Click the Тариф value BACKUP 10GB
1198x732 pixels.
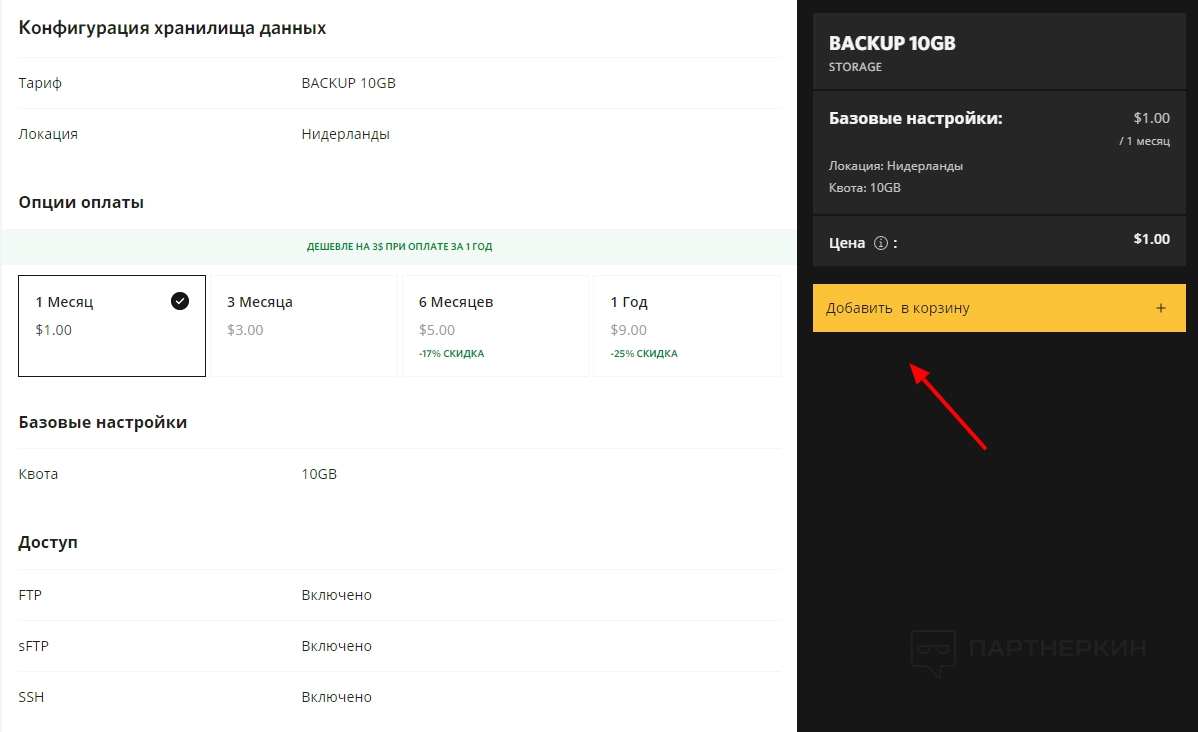pos(348,83)
